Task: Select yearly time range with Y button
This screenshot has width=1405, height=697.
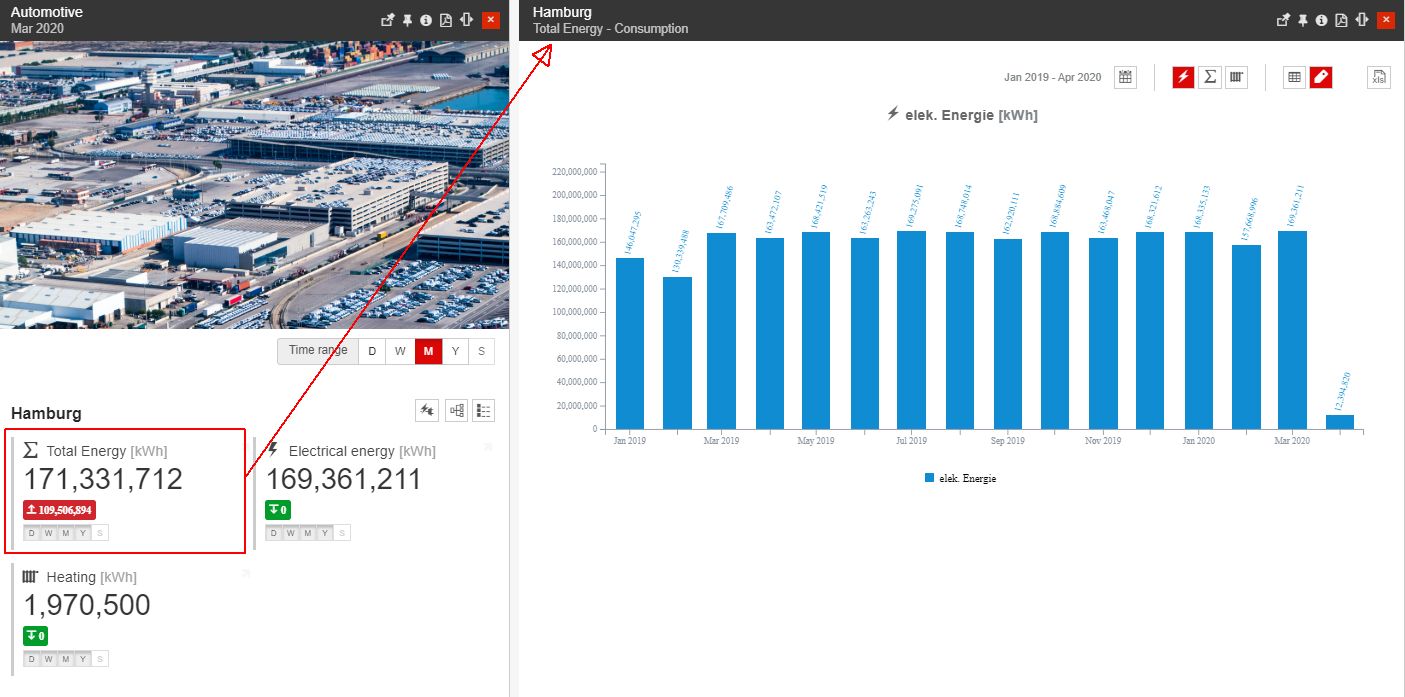Action: 455,351
